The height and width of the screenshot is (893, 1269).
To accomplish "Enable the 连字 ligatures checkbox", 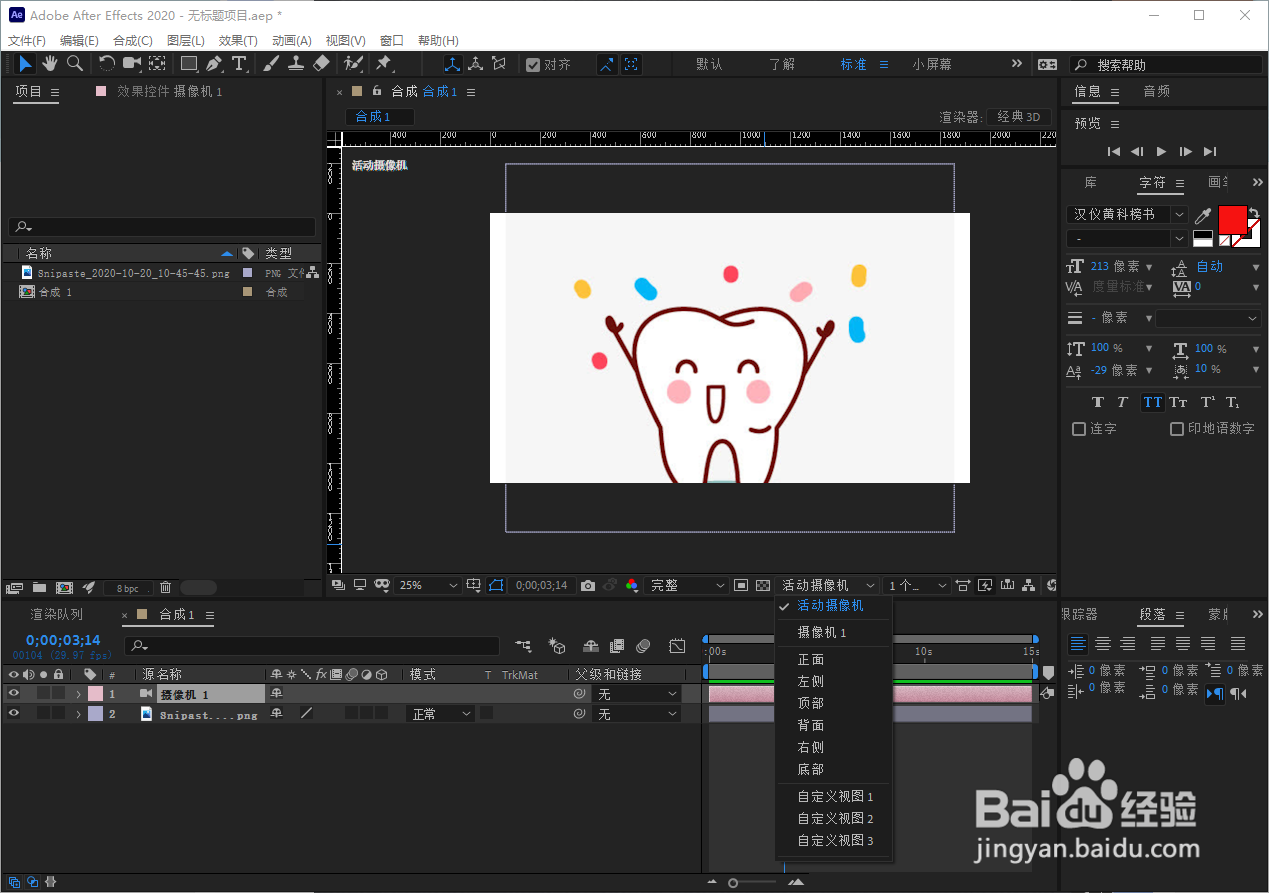I will click(1079, 429).
